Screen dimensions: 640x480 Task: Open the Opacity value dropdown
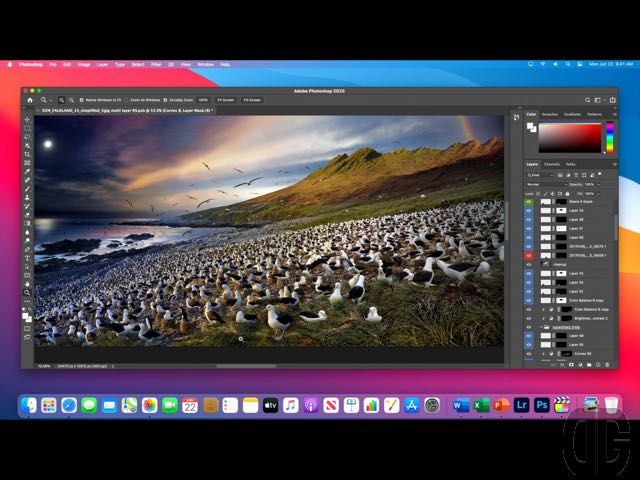[599, 184]
